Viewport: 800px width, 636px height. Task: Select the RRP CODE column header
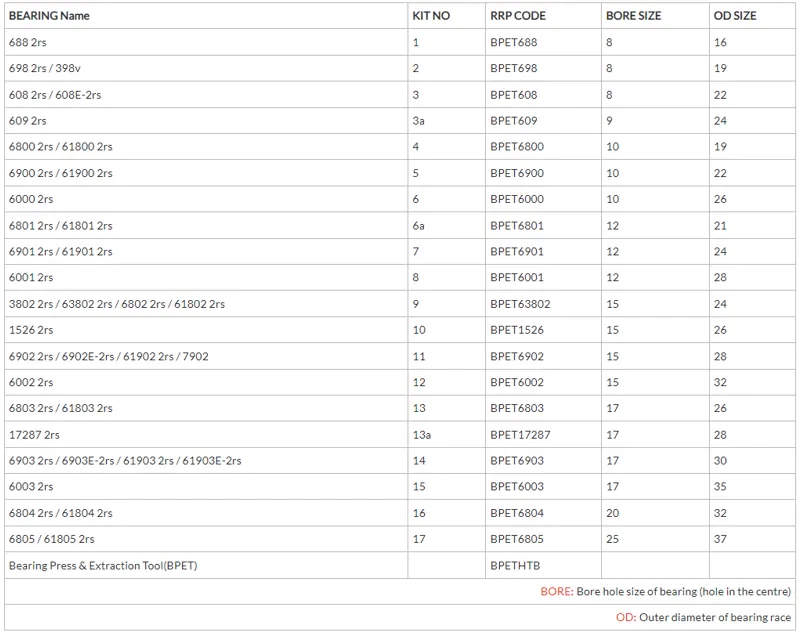coord(518,16)
